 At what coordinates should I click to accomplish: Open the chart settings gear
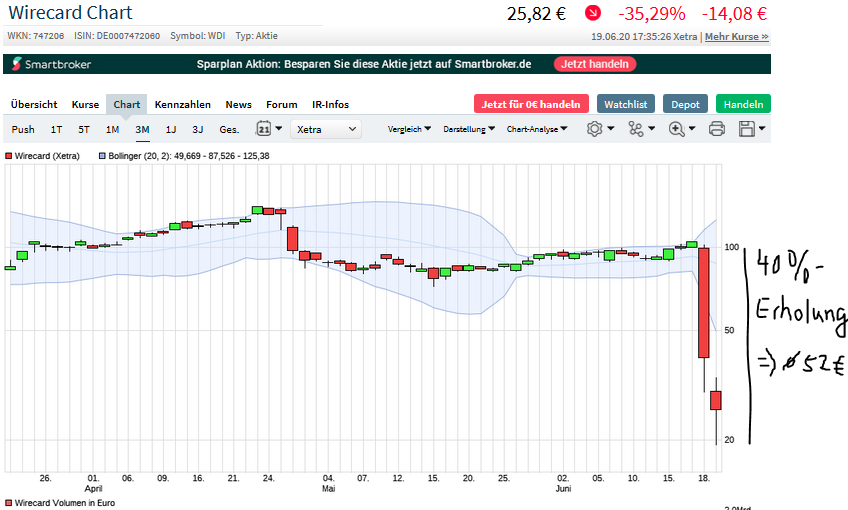594,129
